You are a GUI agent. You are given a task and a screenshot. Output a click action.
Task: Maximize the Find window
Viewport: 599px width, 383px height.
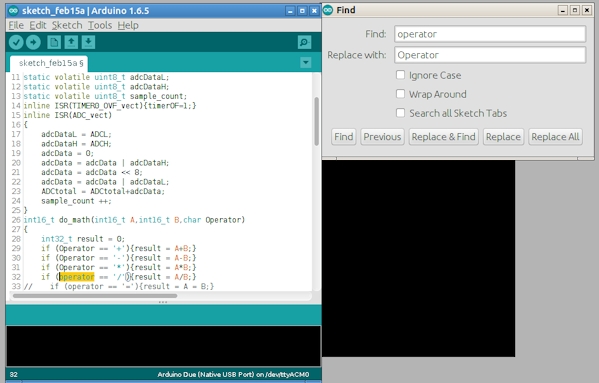[x=575, y=10]
